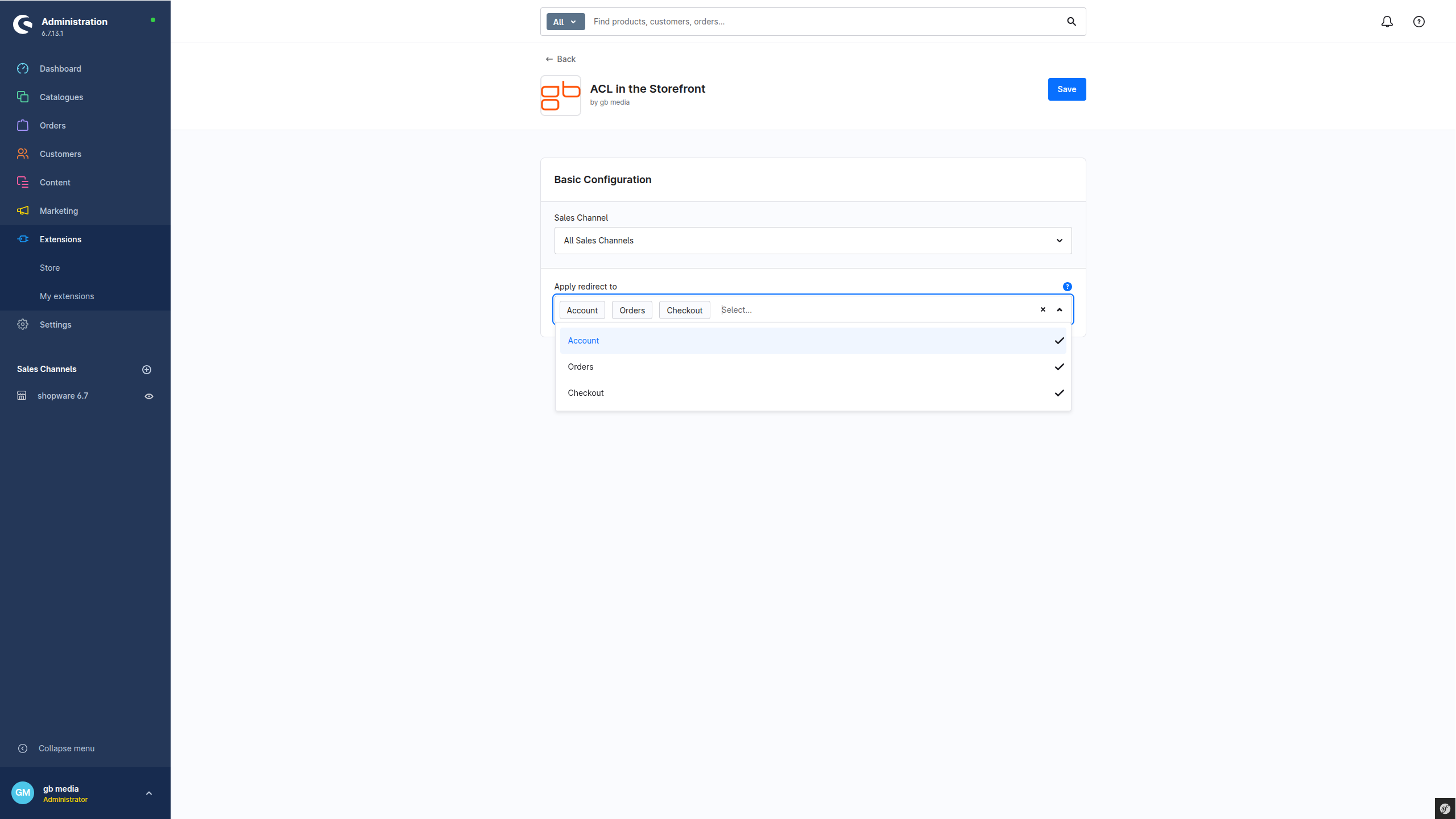The width and height of the screenshot is (1456, 819).
Task: Add a new sales channel with plus icon
Action: pos(147,370)
